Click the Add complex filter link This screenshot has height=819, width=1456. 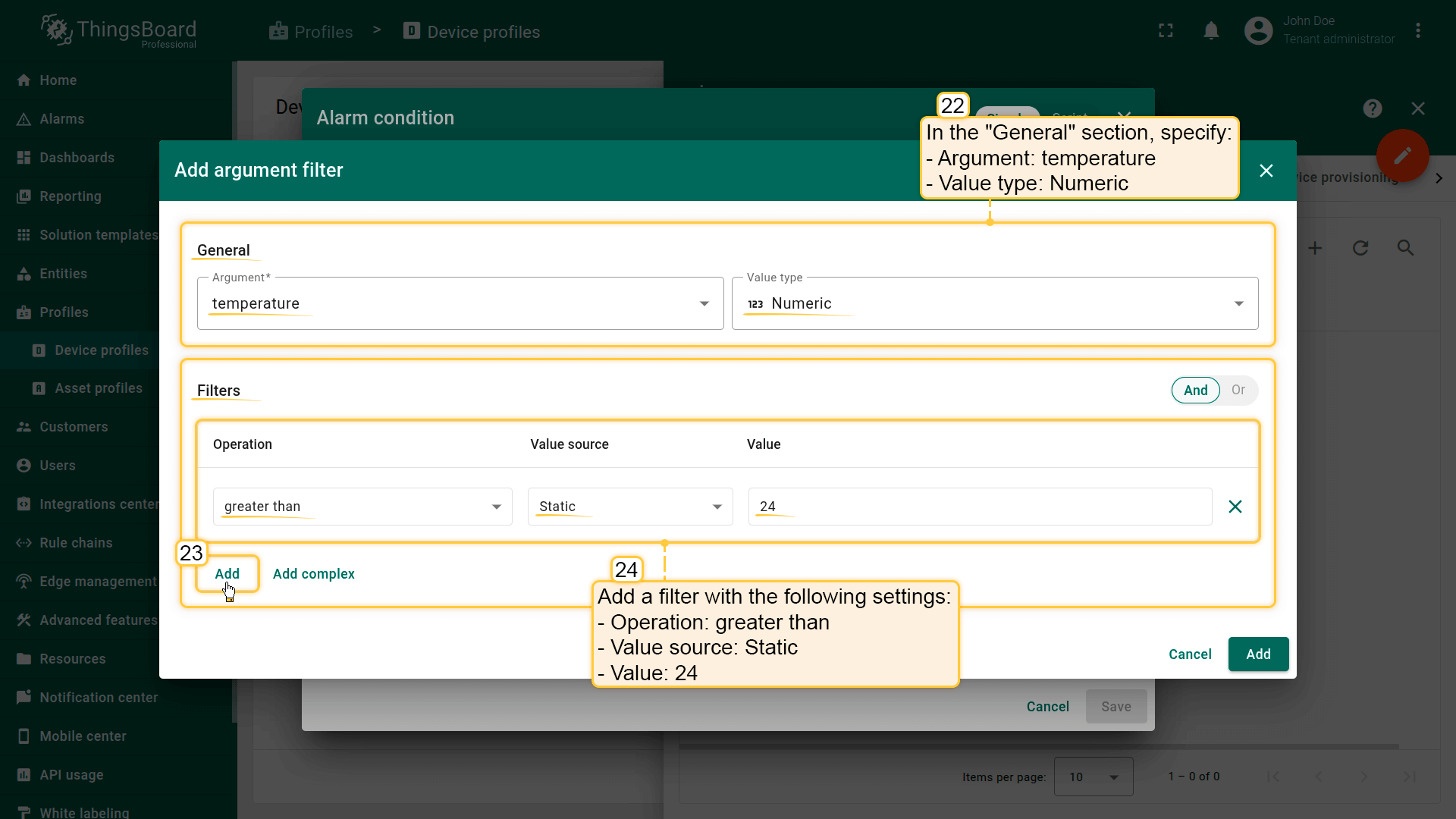313,574
